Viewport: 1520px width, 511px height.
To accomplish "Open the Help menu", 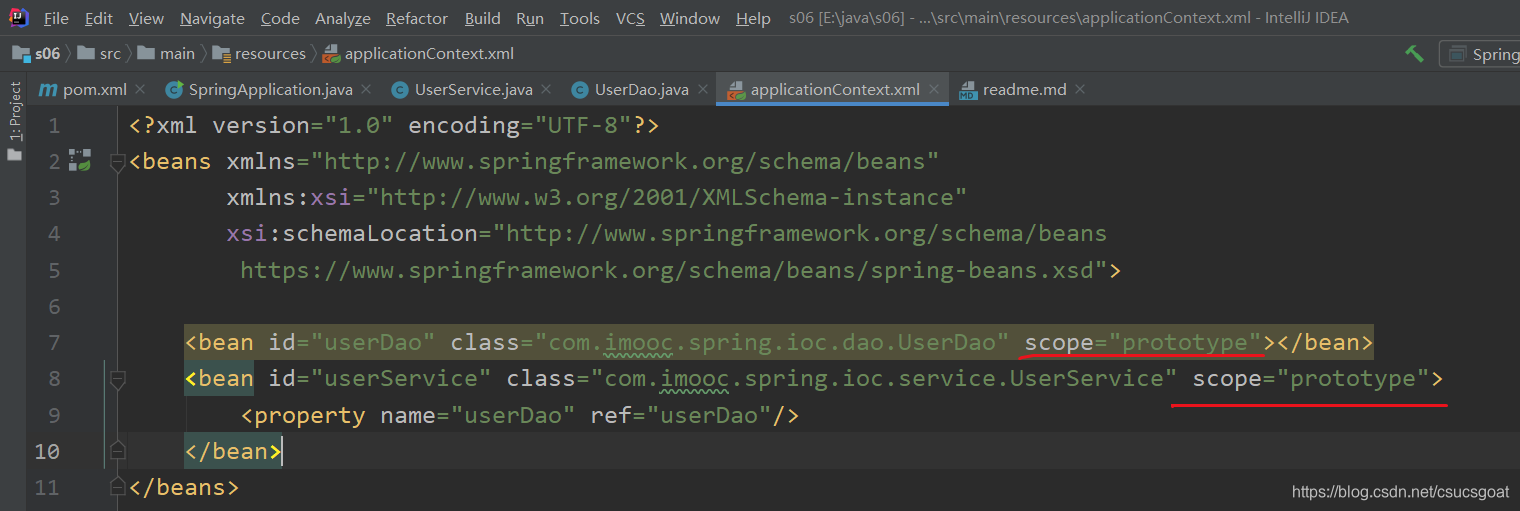I will pos(753,18).
